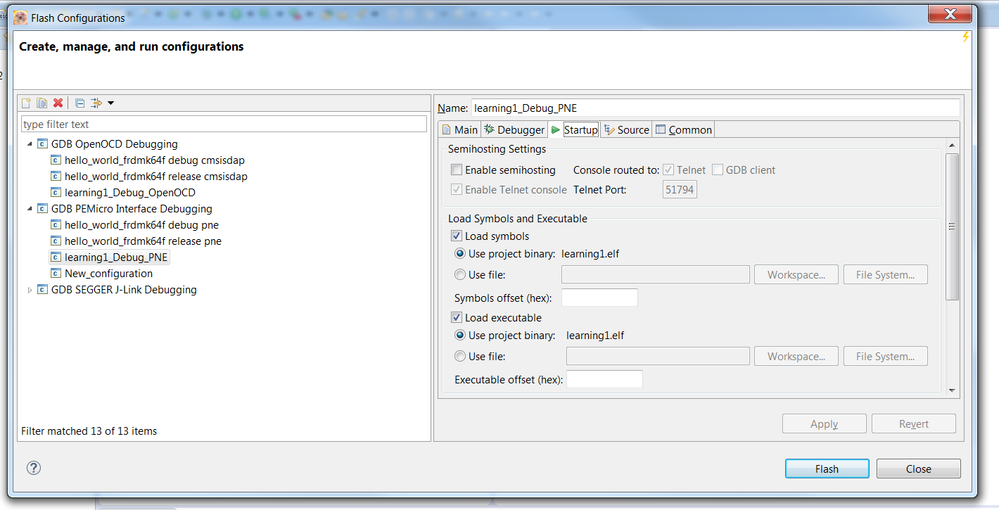Click the Executable offset (hex) field
This screenshot has height=510, width=999.
pyautogui.click(x=604, y=379)
